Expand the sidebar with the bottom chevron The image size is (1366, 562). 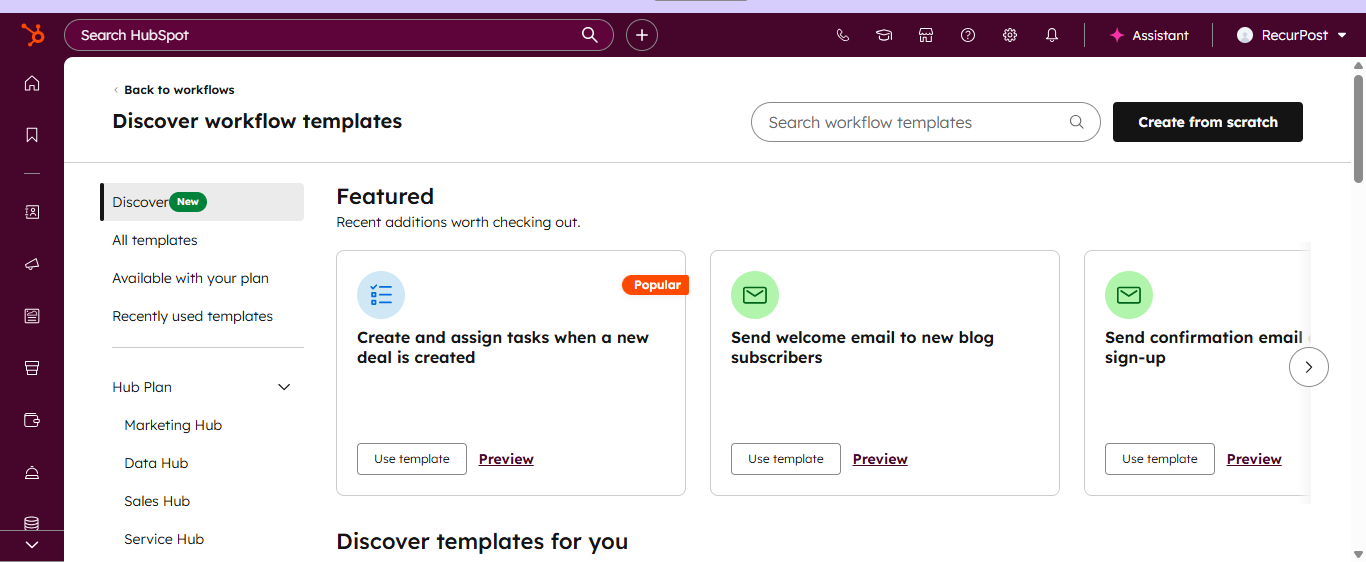[x=32, y=545]
